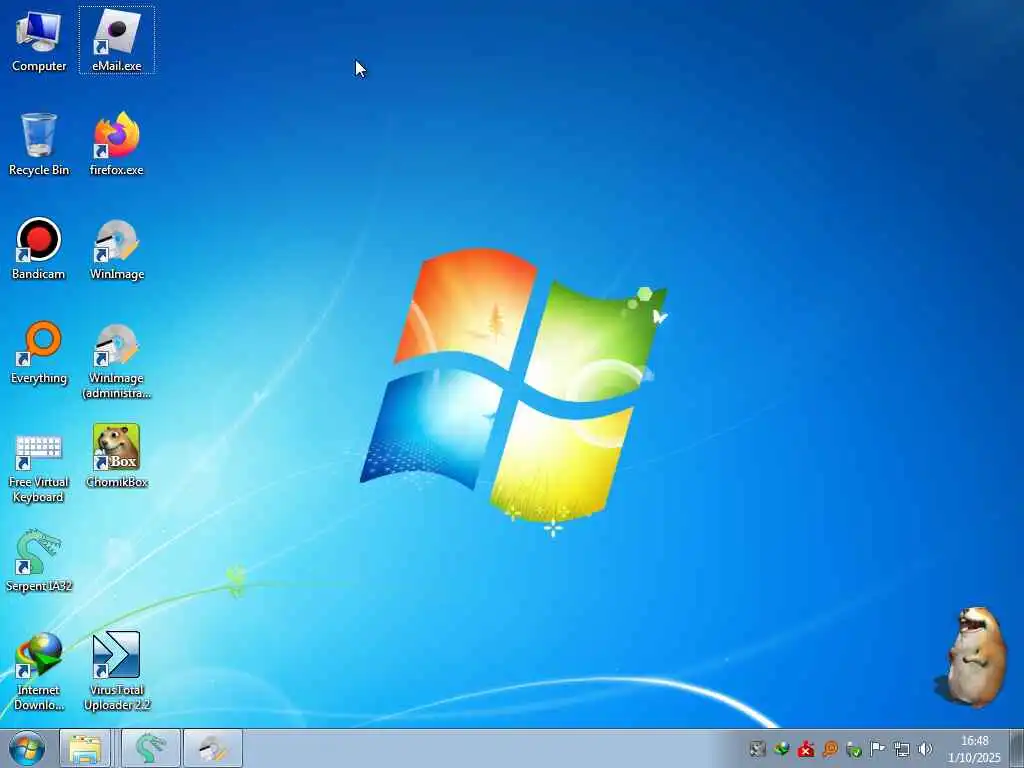Screen dimensions: 1024x768
Task: Switch to the Serpent dragon taskbar app
Action: pos(151,748)
